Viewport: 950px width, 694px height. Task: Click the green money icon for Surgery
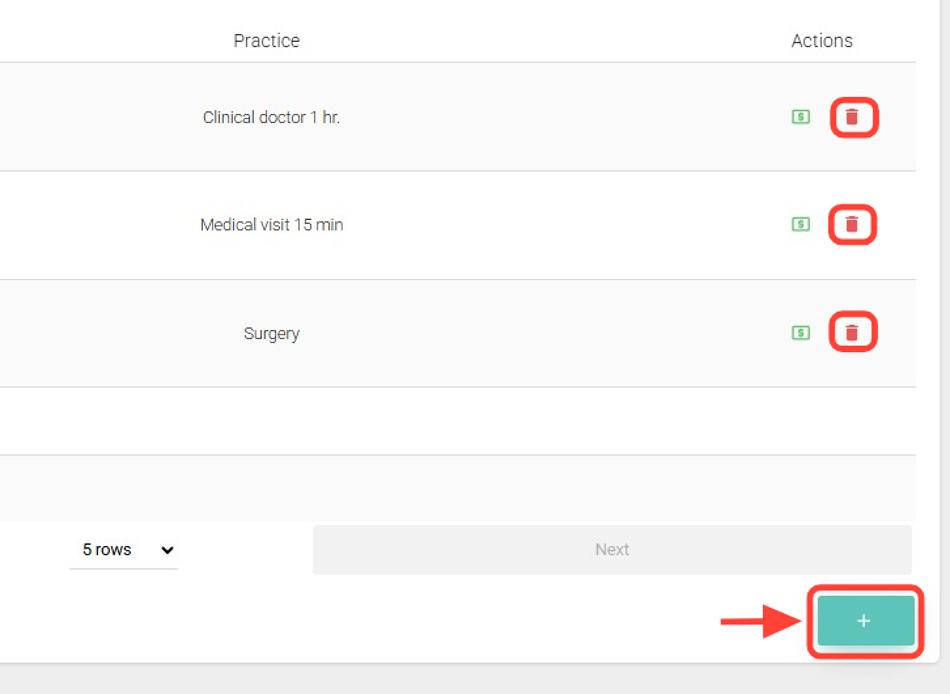(x=801, y=333)
